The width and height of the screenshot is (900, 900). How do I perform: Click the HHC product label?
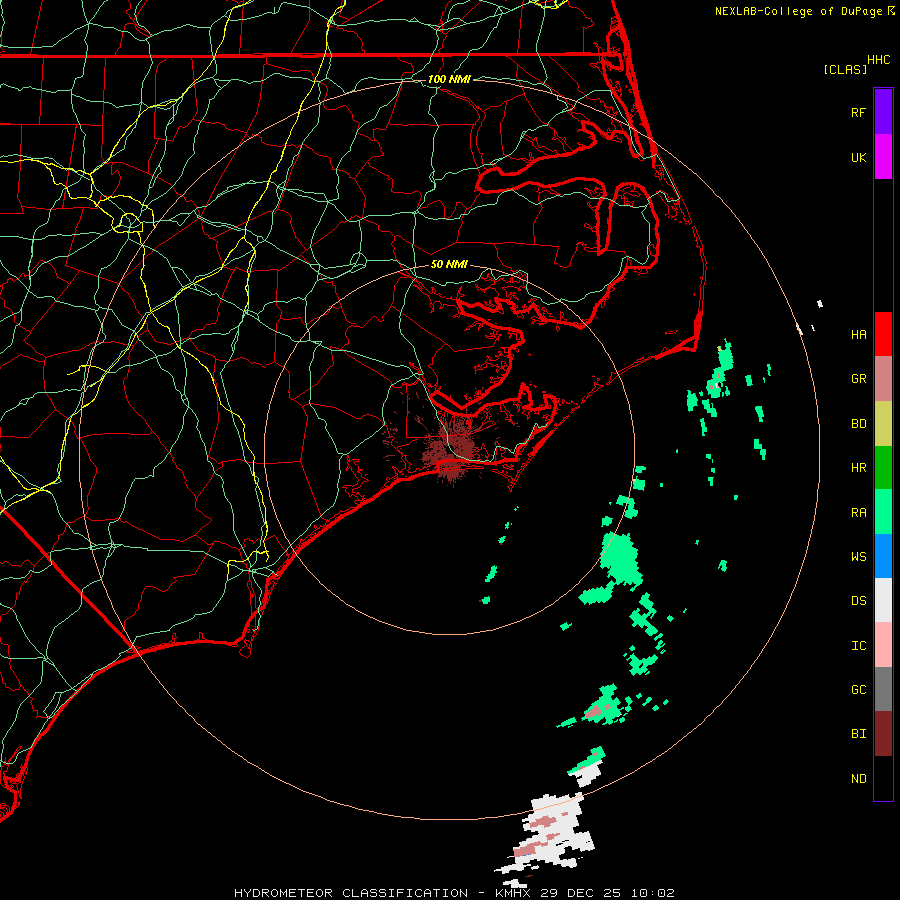coord(878,60)
